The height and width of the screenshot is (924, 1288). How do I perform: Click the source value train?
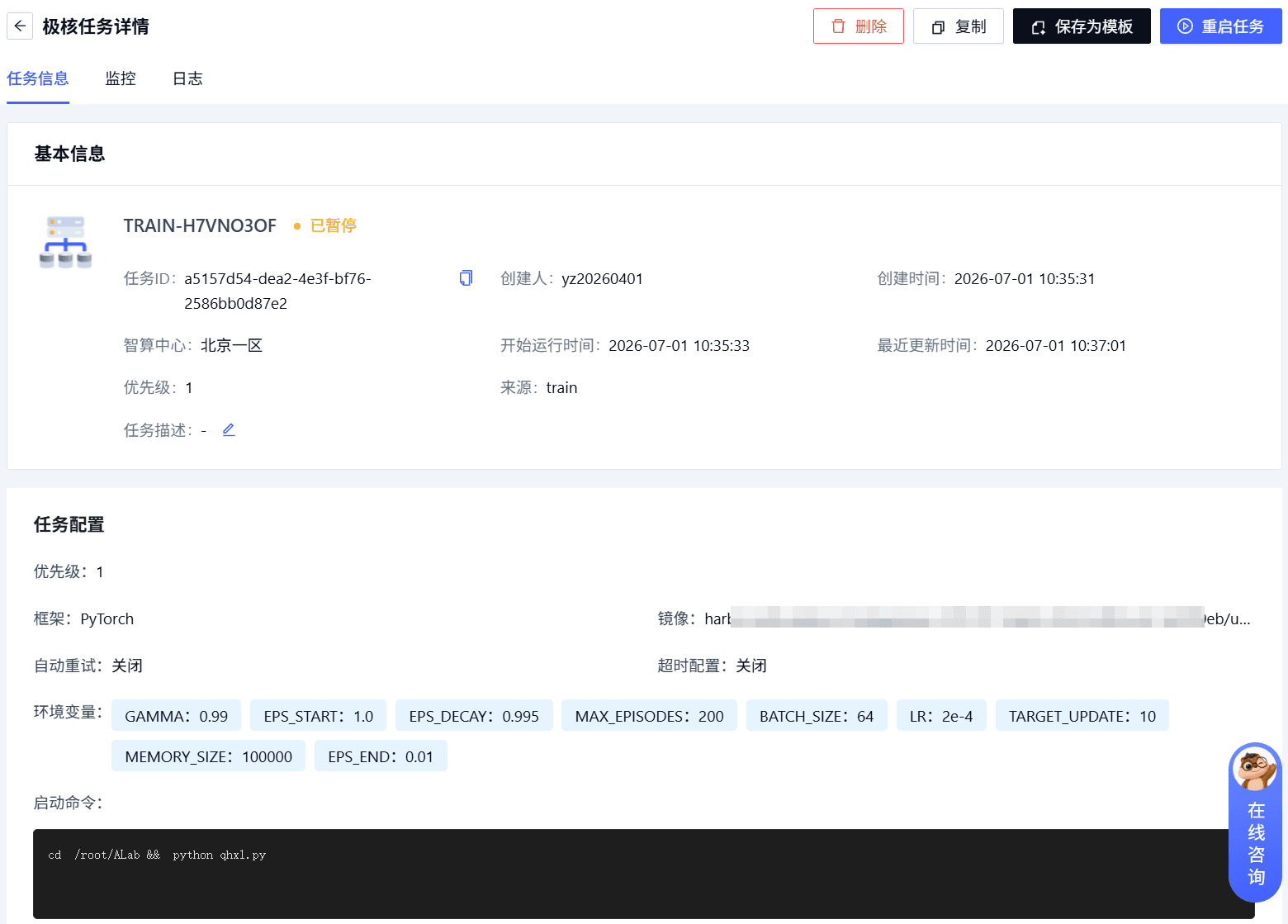561,387
